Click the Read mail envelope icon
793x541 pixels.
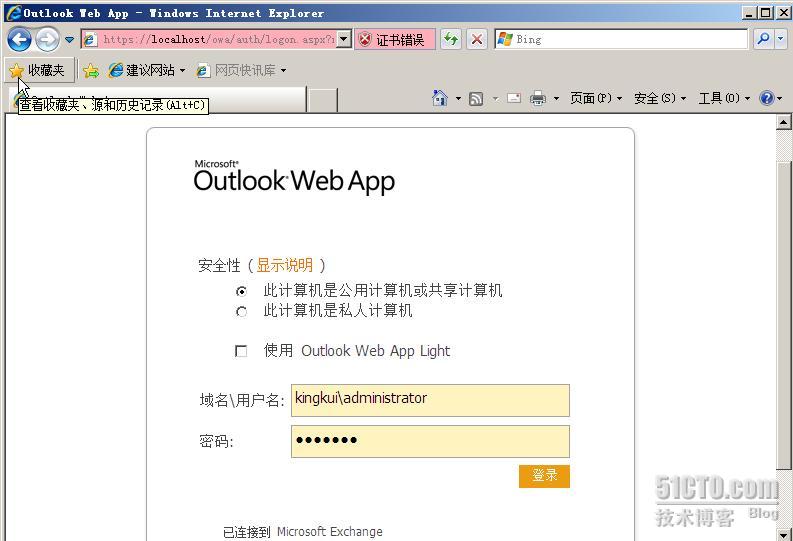(x=514, y=98)
